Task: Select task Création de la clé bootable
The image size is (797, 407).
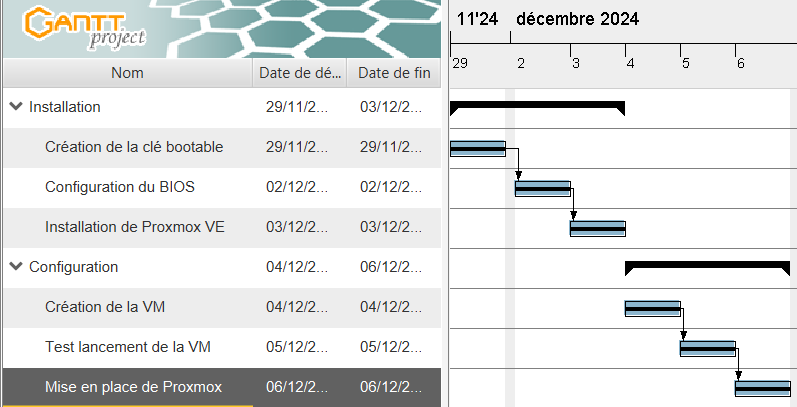Action: pyautogui.click(x=133, y=147)
